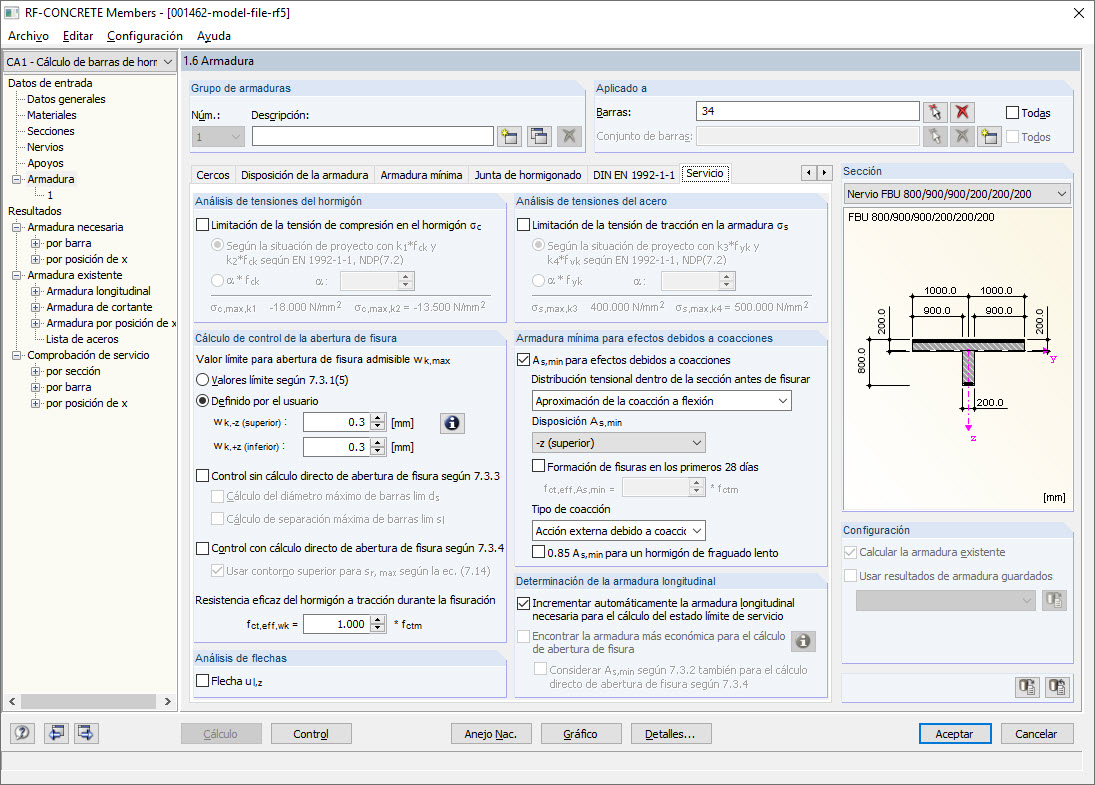
Task: Open the Acción externa debido a coacción dropdown
Action: (619, 531)
